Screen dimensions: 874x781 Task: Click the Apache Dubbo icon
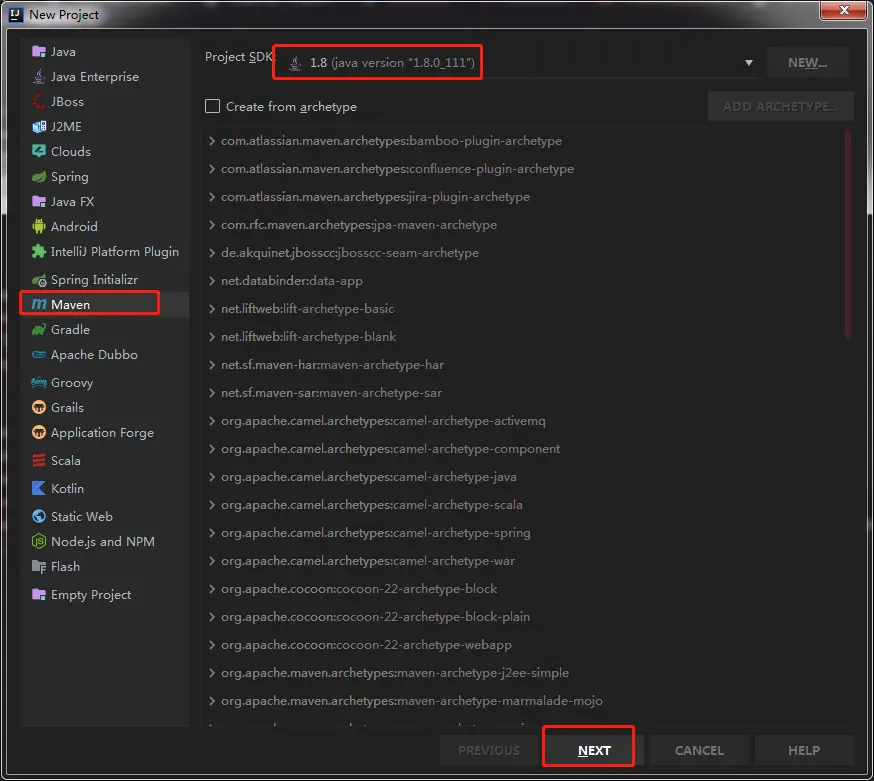pyautogui.click(x=38, y=355)
